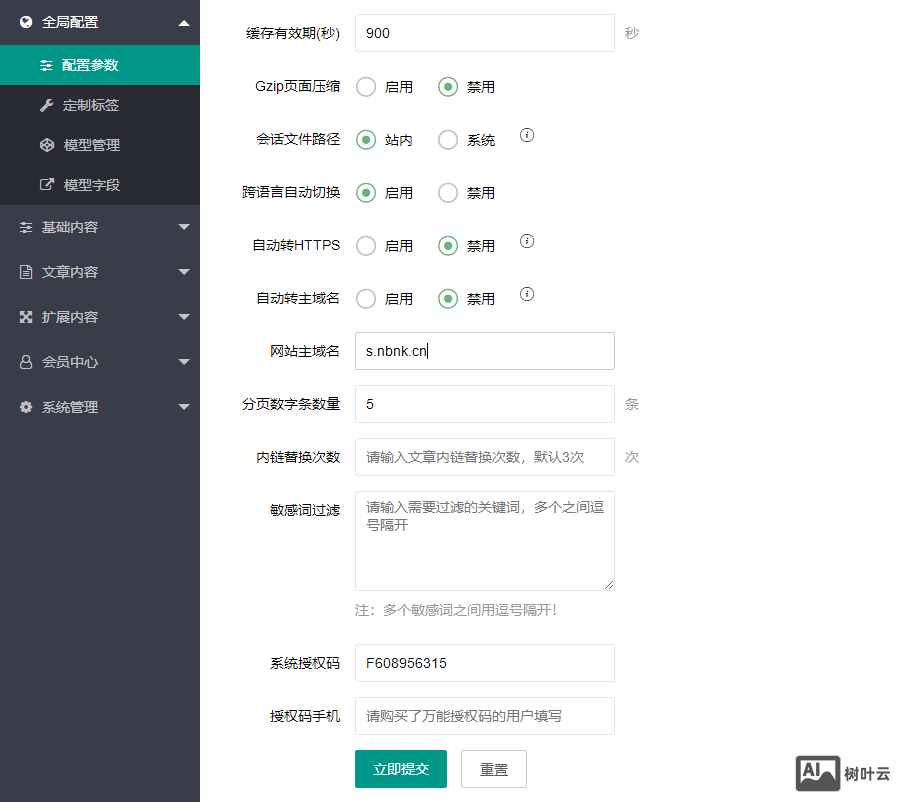The width and height of the screenshot is (898, 802).
Task: Select 禁用 for 跨语言自动切换
Action: [x=448, y=193]
